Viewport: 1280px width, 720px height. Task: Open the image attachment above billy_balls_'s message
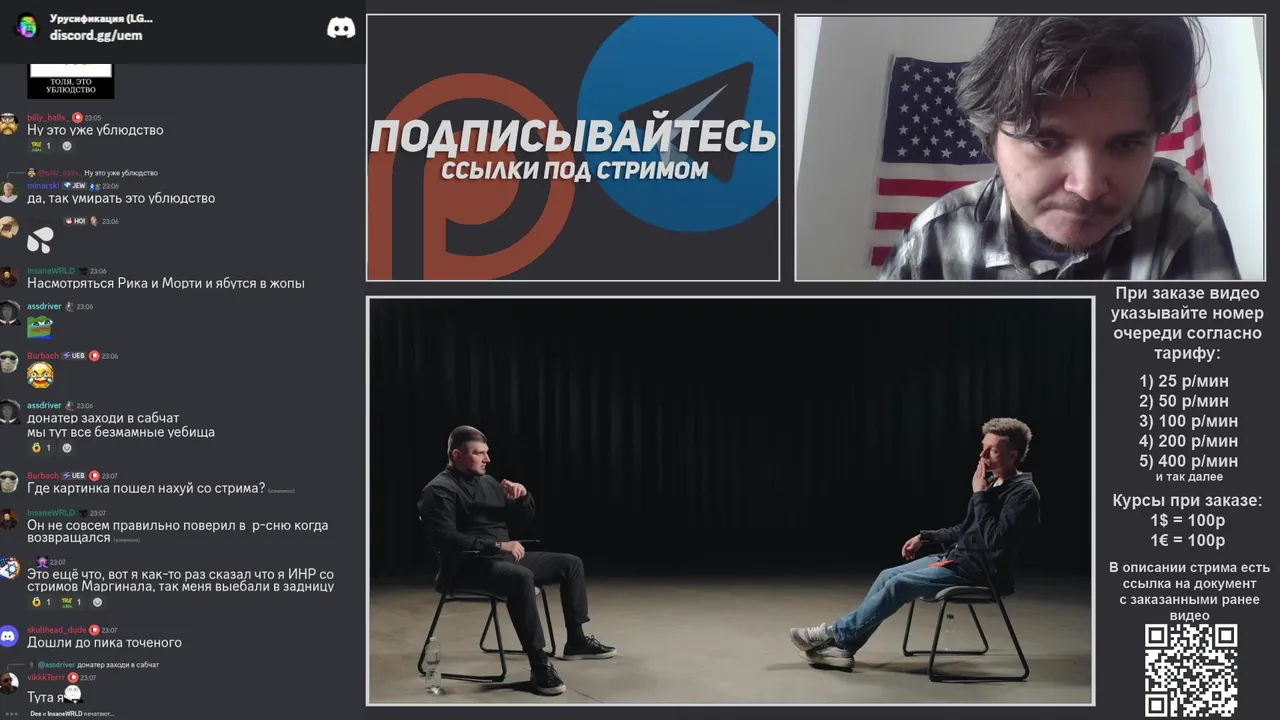pos(71,81)
